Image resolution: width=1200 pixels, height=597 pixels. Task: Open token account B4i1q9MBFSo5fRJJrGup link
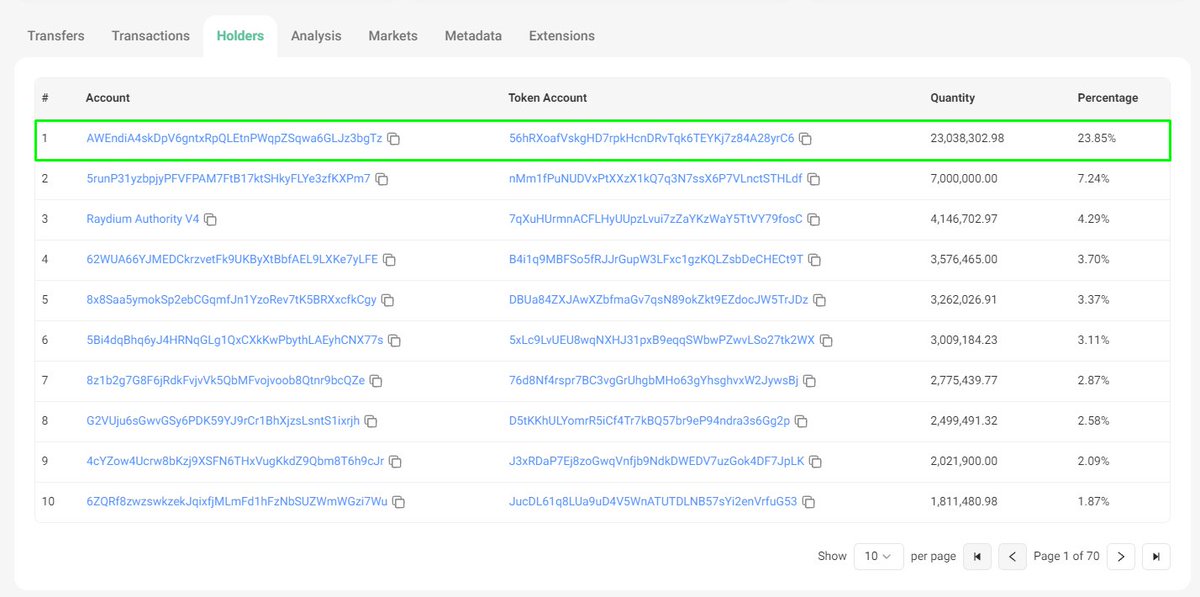(656, 259)
